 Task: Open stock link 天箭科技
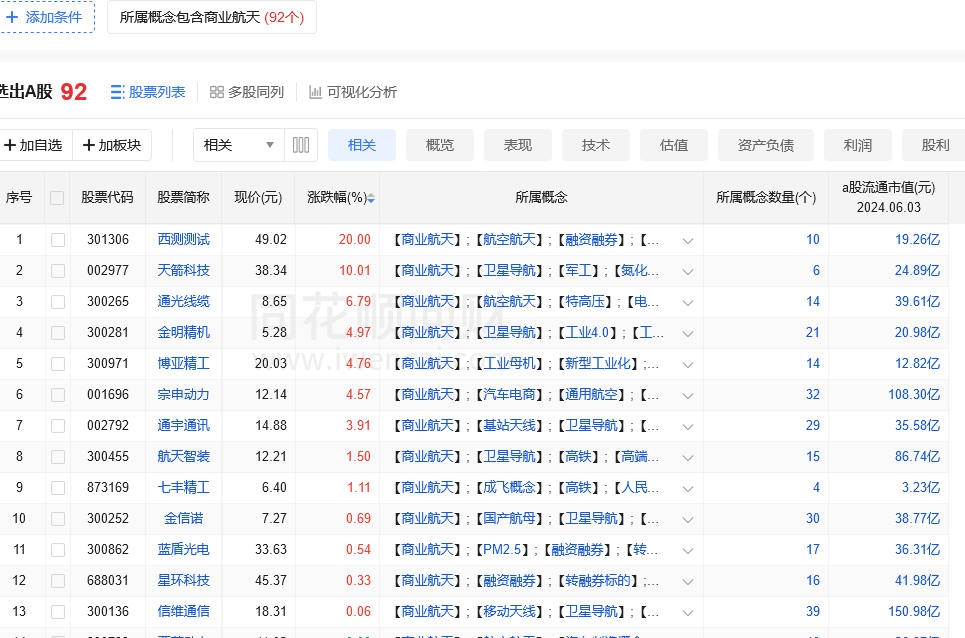point(183,270)
